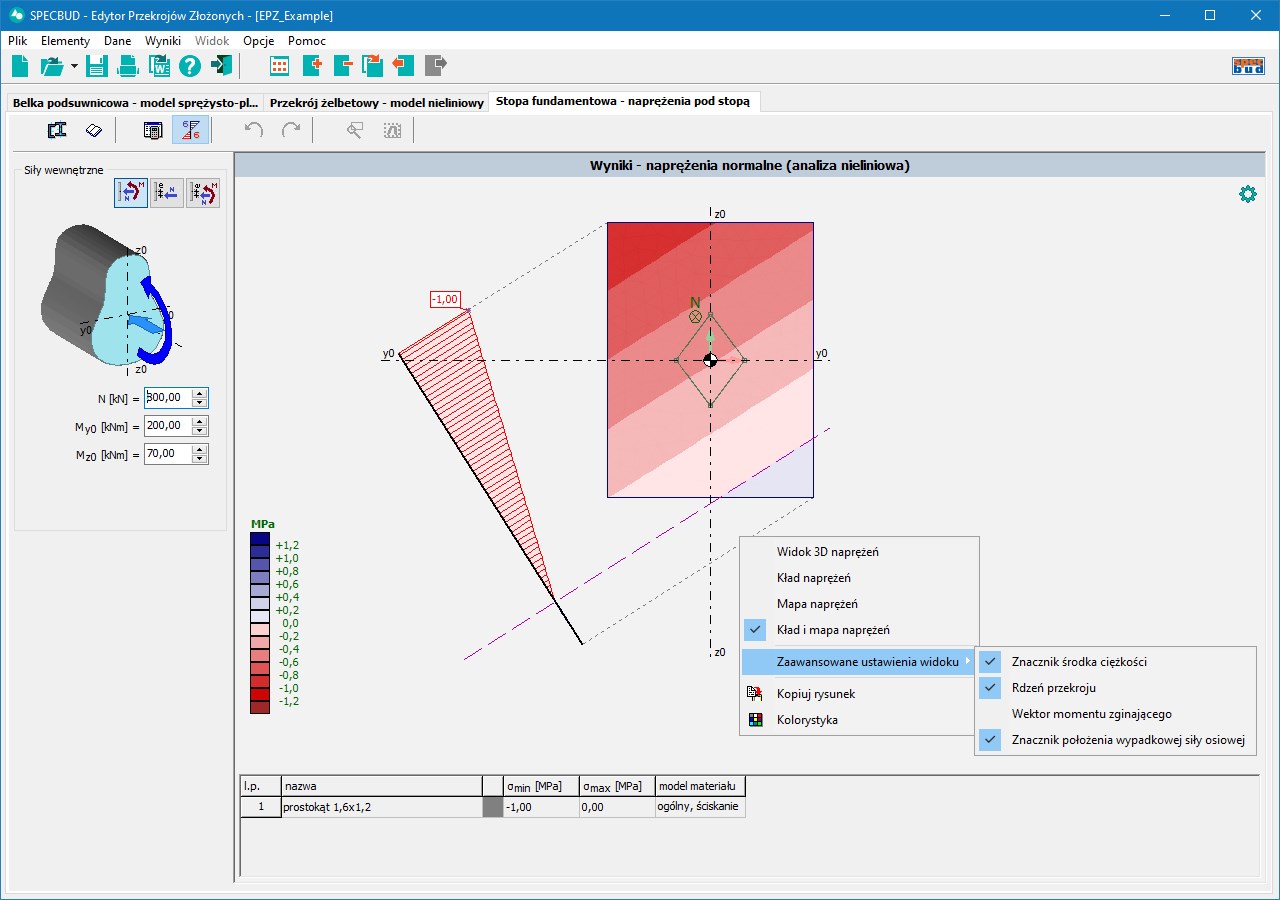This screenshot has width=1280, height=900.
Task: Click the calculator icon in editor toolbar
Action: 152,131
